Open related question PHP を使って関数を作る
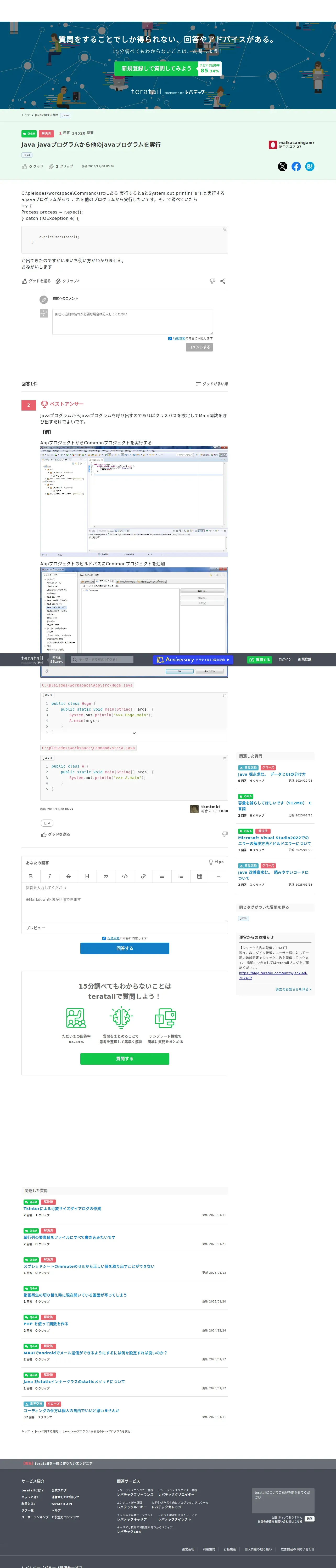This screenshot has width=336, height=1568. tap(46, 1323)
